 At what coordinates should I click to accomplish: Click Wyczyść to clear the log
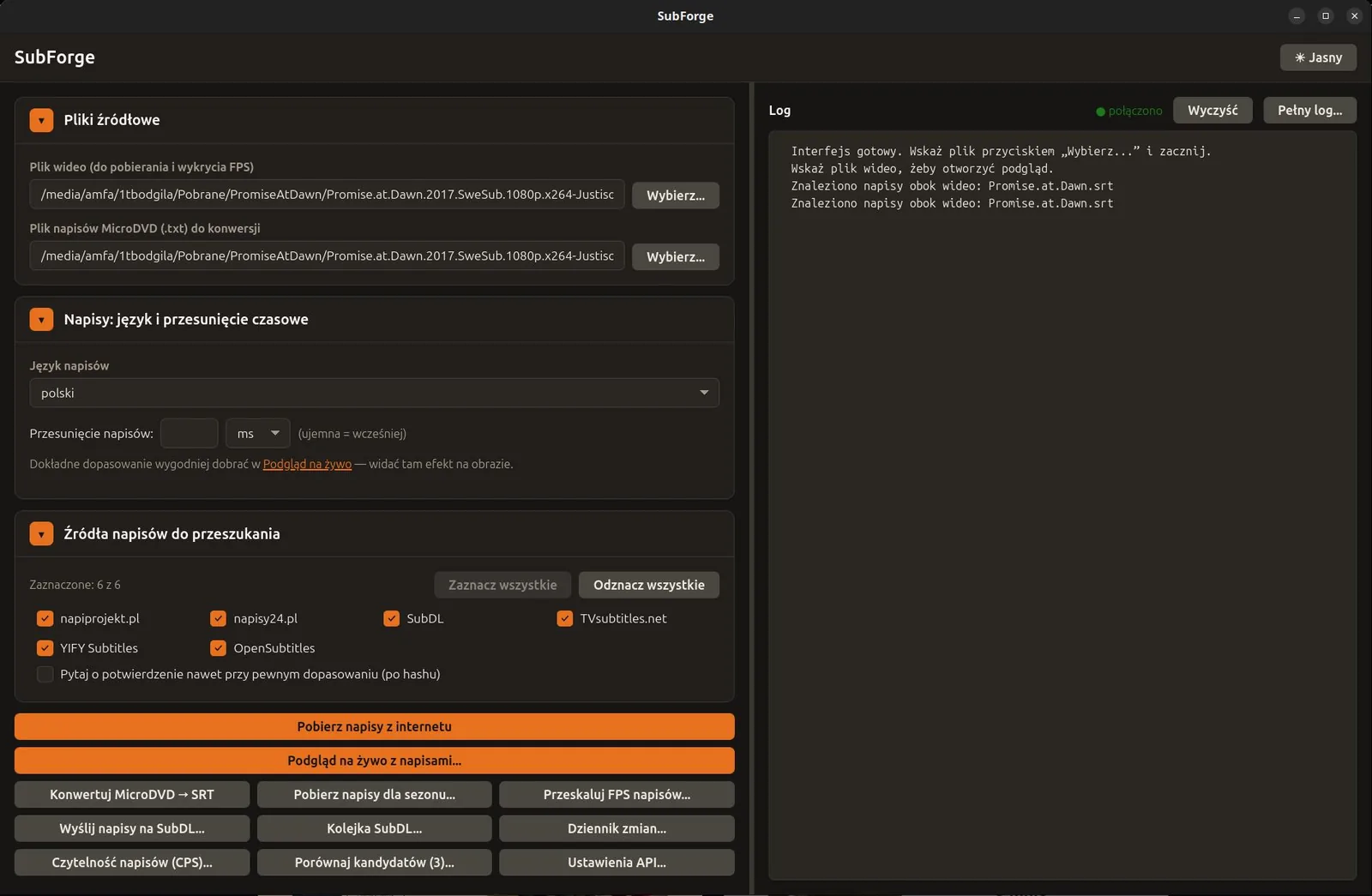coord(1213,111)
